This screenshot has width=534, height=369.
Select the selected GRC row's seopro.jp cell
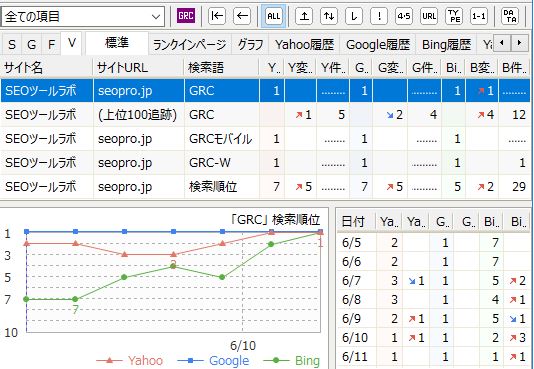coord(139,91)
